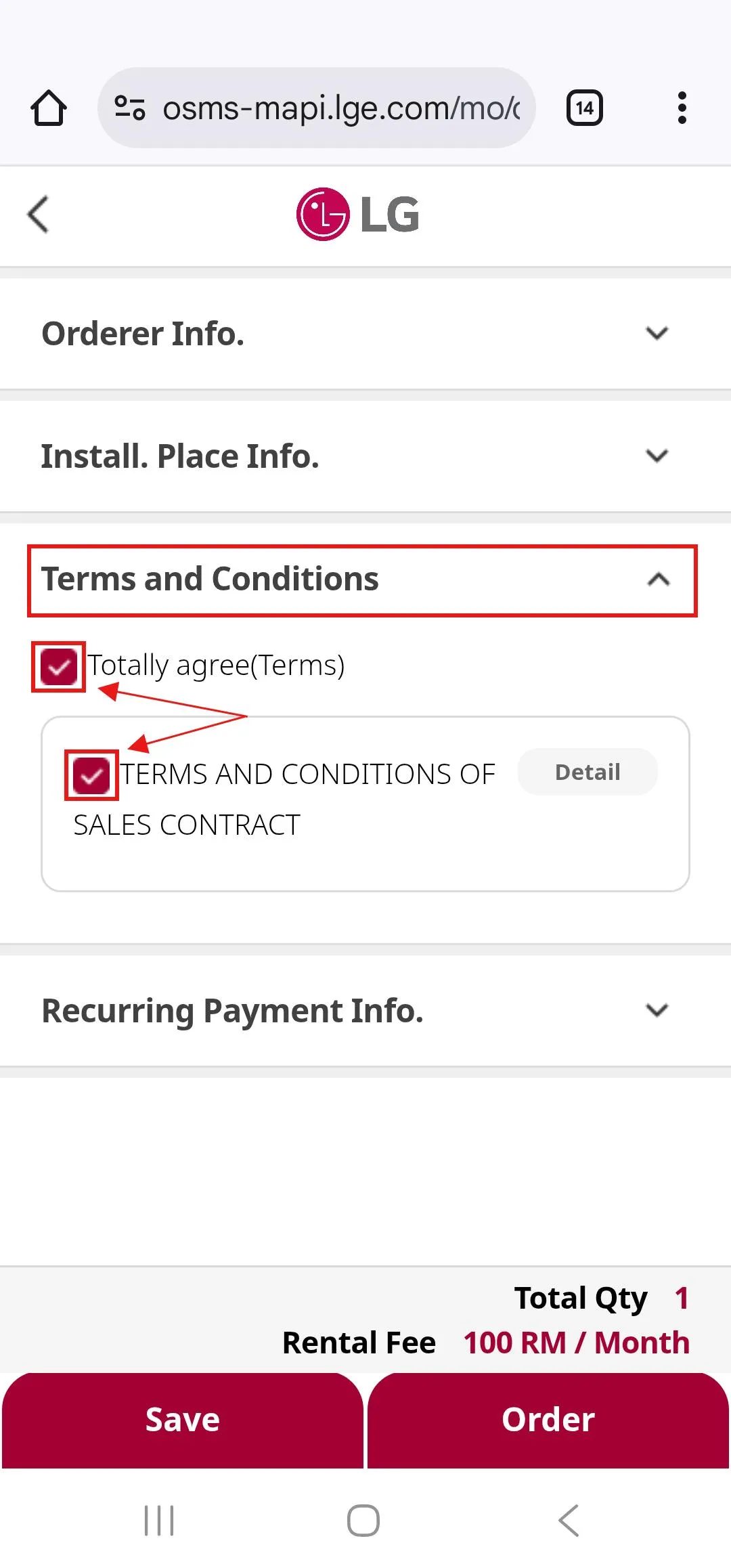Open site settings icon in address bar
731x1568 pixels.
(x=129, y=108)
